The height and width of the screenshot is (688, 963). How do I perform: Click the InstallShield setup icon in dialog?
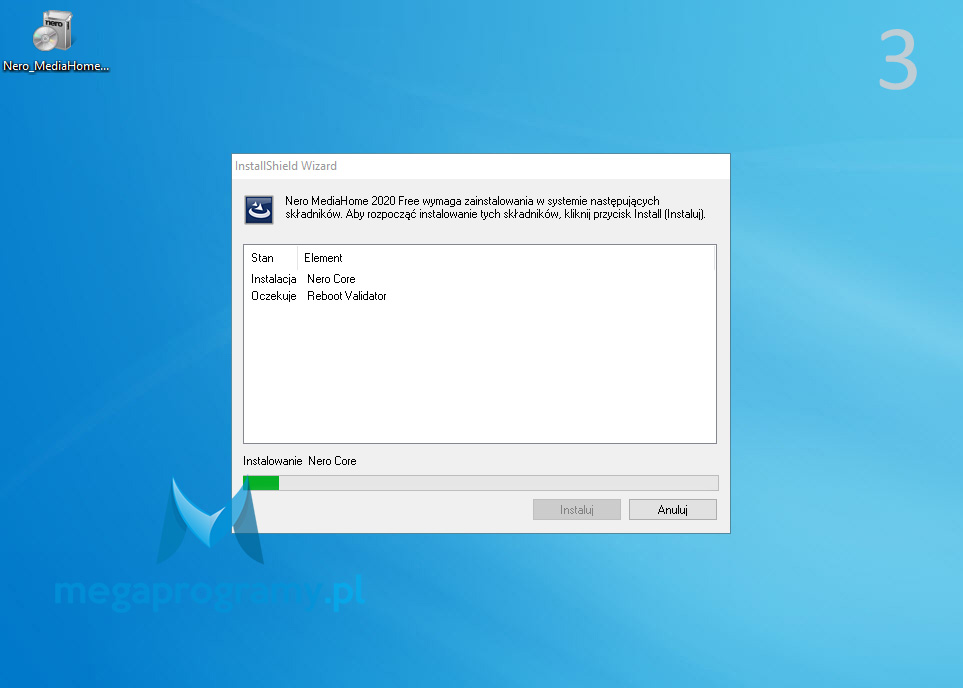(259, 209)
